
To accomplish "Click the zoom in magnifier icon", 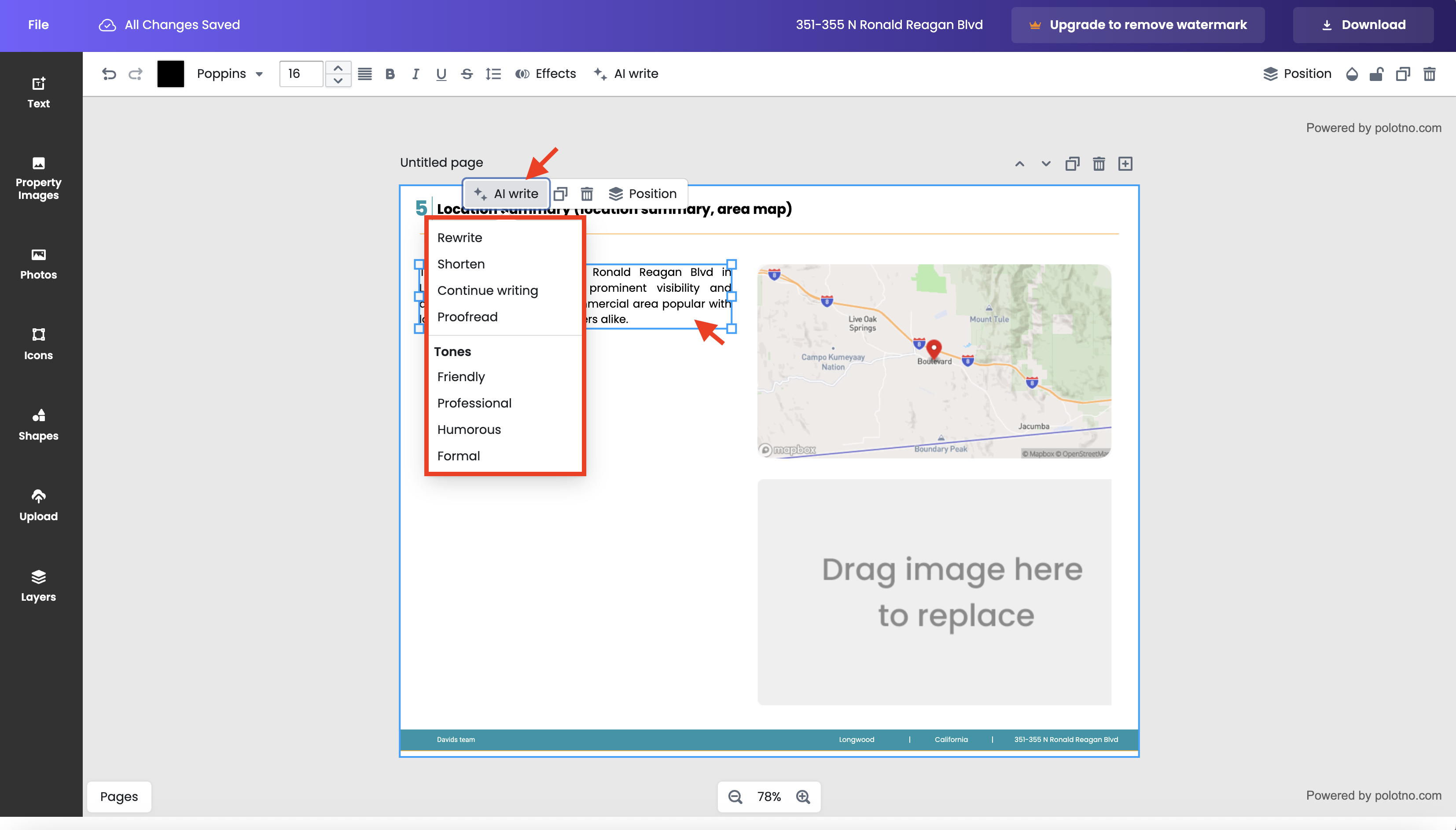I will click(803, 797).
